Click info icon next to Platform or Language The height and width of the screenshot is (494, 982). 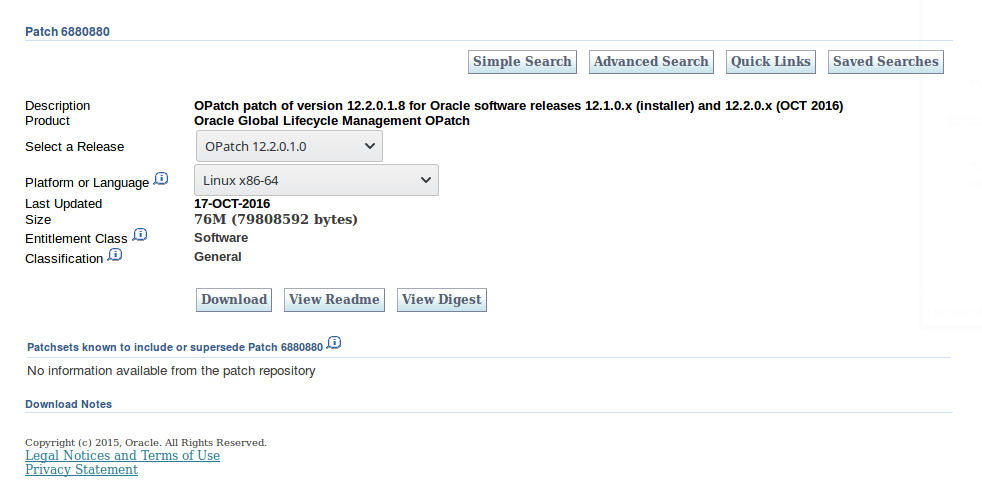pos(161,179)
